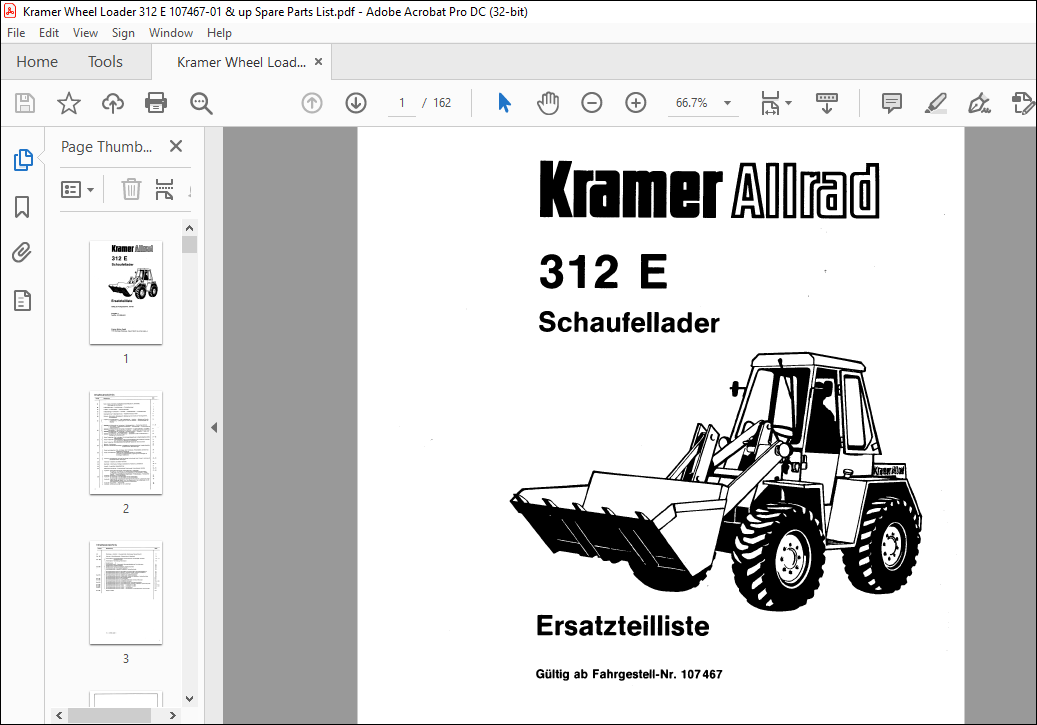This screenshot has width=1037, height=725.
Task: Open the Sign menu
Action: 123,32
